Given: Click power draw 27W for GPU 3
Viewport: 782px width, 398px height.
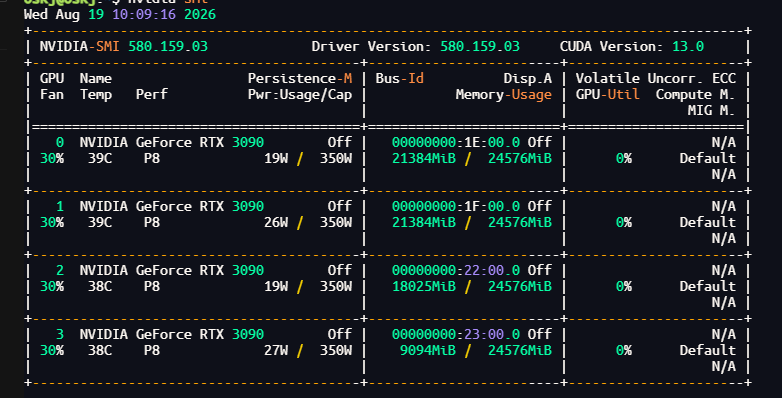Looking at the screenshot, I should pyautogui.click(x=276, y=350).
